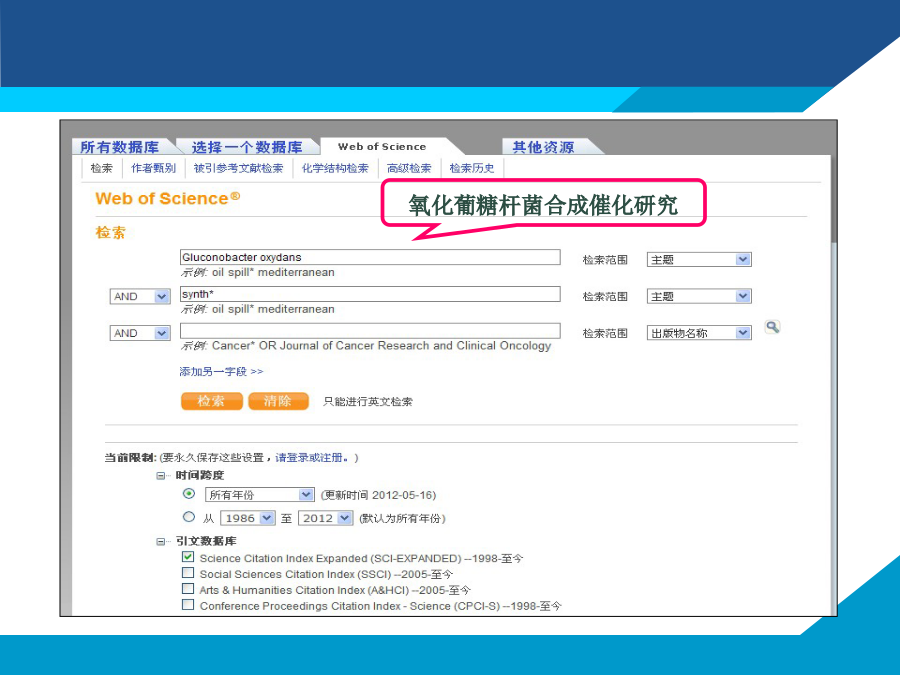Switch to 选择一个数据库 tab
The height and width of the screenshot is (675, 900).
(x=247, y=147)
